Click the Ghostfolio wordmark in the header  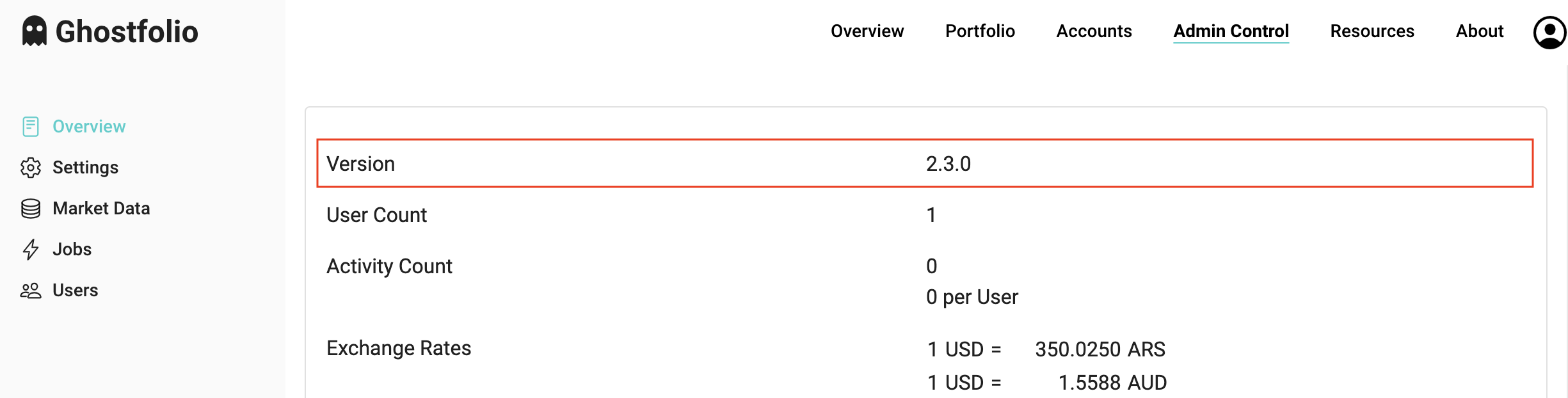click(126, 31)
